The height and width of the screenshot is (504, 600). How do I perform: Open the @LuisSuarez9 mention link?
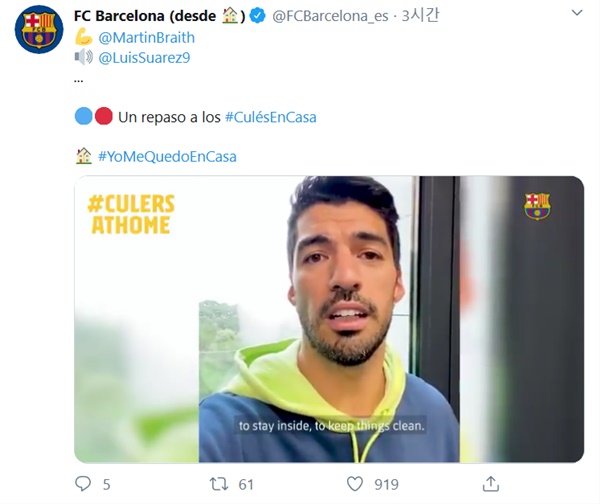(144, 58)
